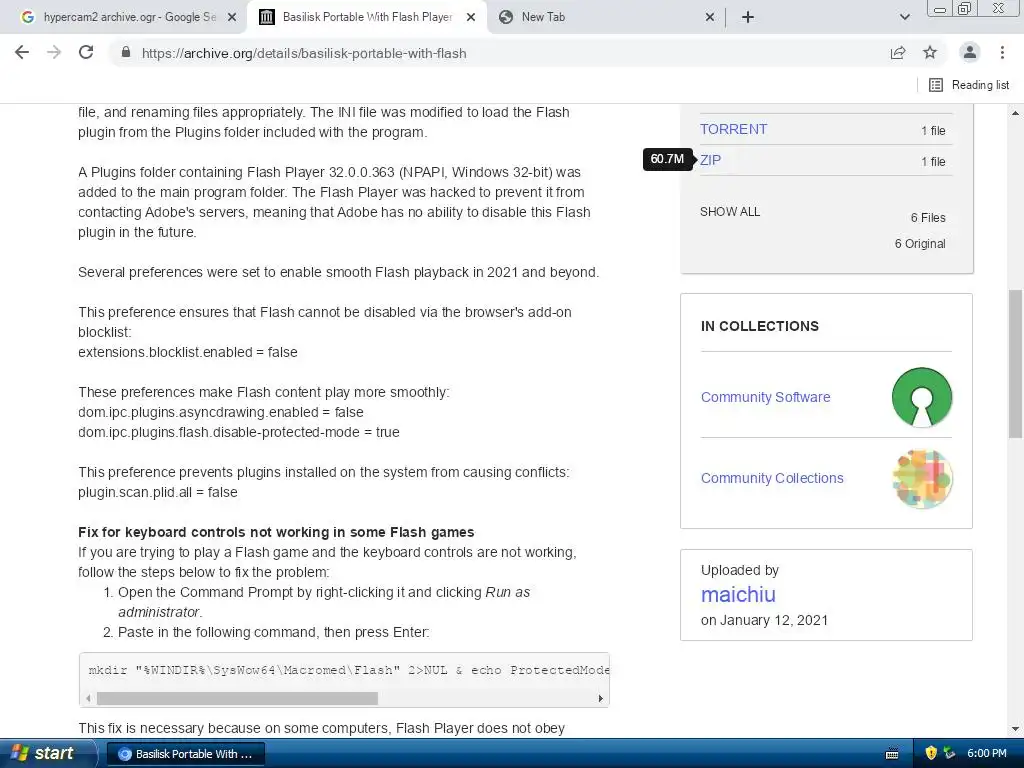The width and height of the screenshot is (1024, 768).
Task: Open the Community Collections link
Action: point(772,478)
